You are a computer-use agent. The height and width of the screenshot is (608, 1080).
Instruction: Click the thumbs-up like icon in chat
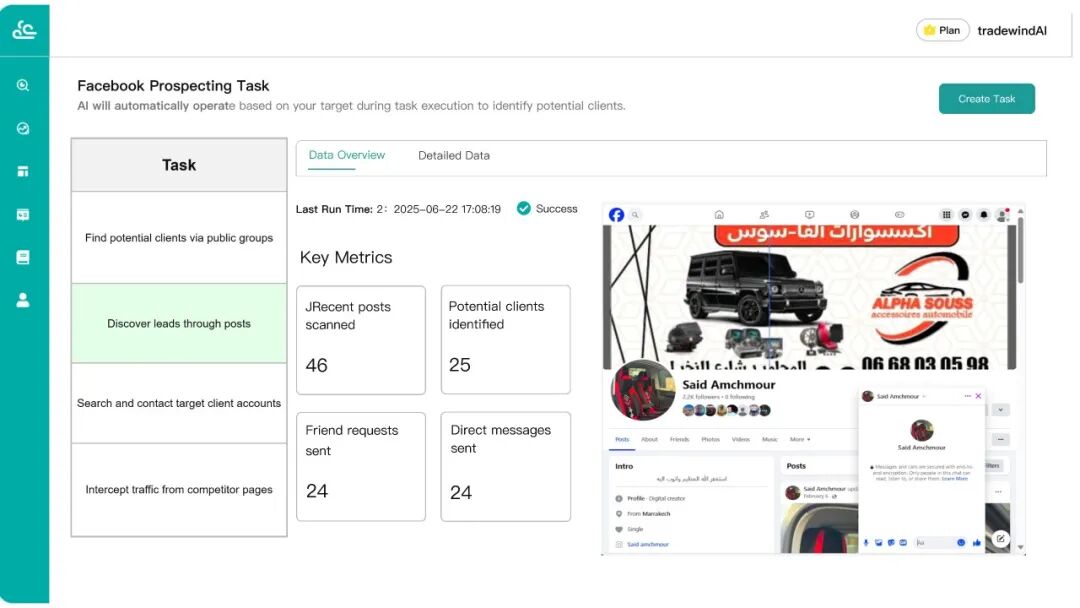click(977, 542)
